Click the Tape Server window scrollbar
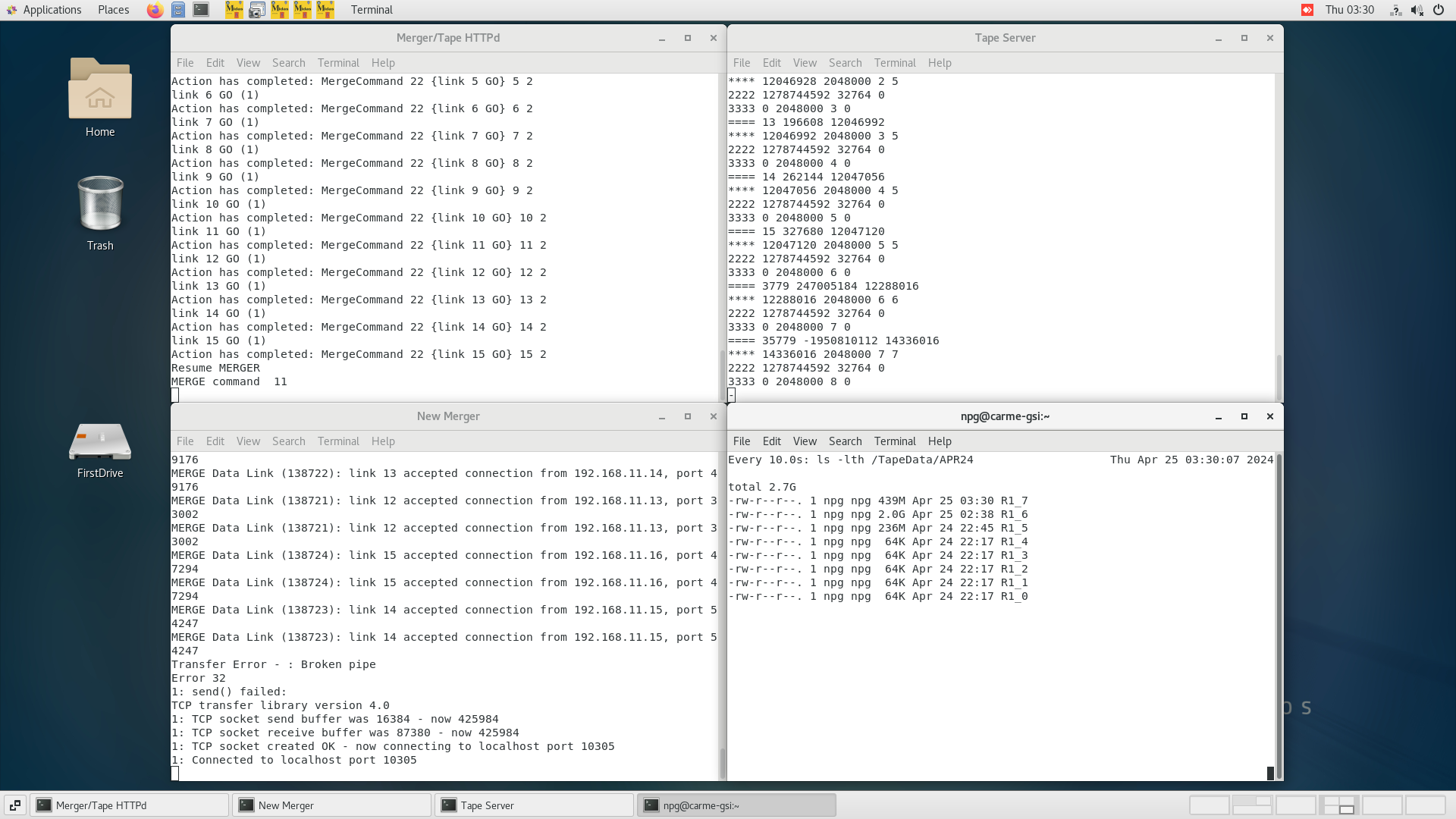 (x=1279, y=375)
